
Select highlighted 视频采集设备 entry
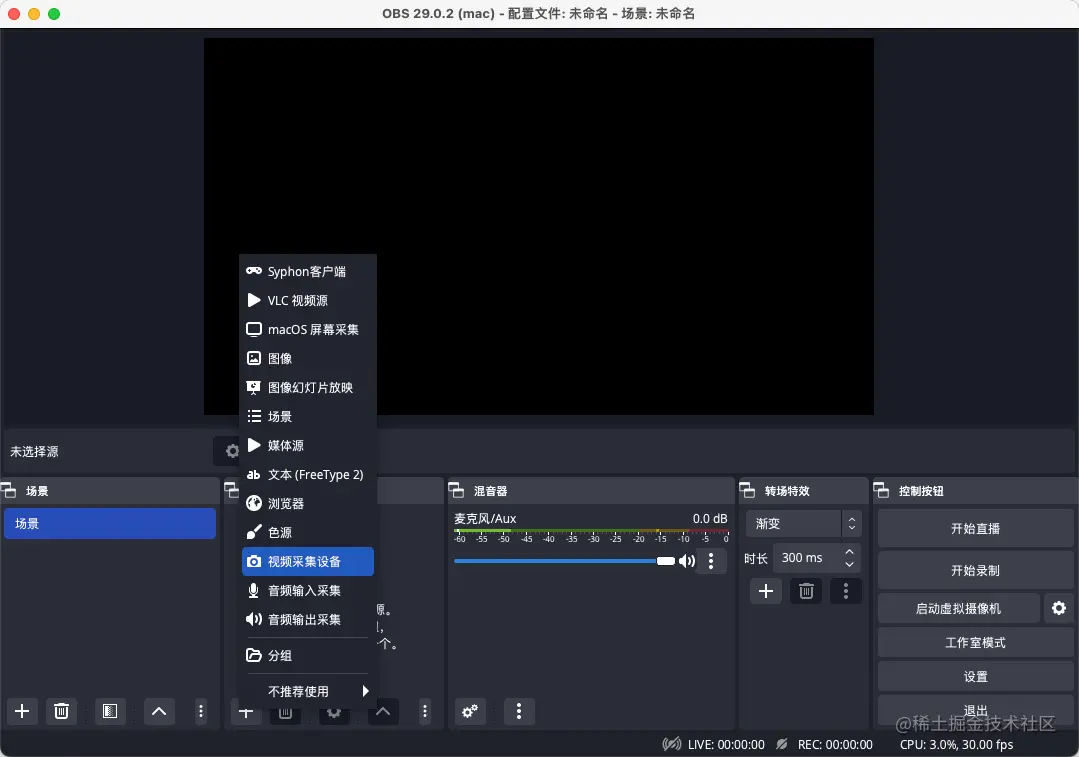pos(308,561)
